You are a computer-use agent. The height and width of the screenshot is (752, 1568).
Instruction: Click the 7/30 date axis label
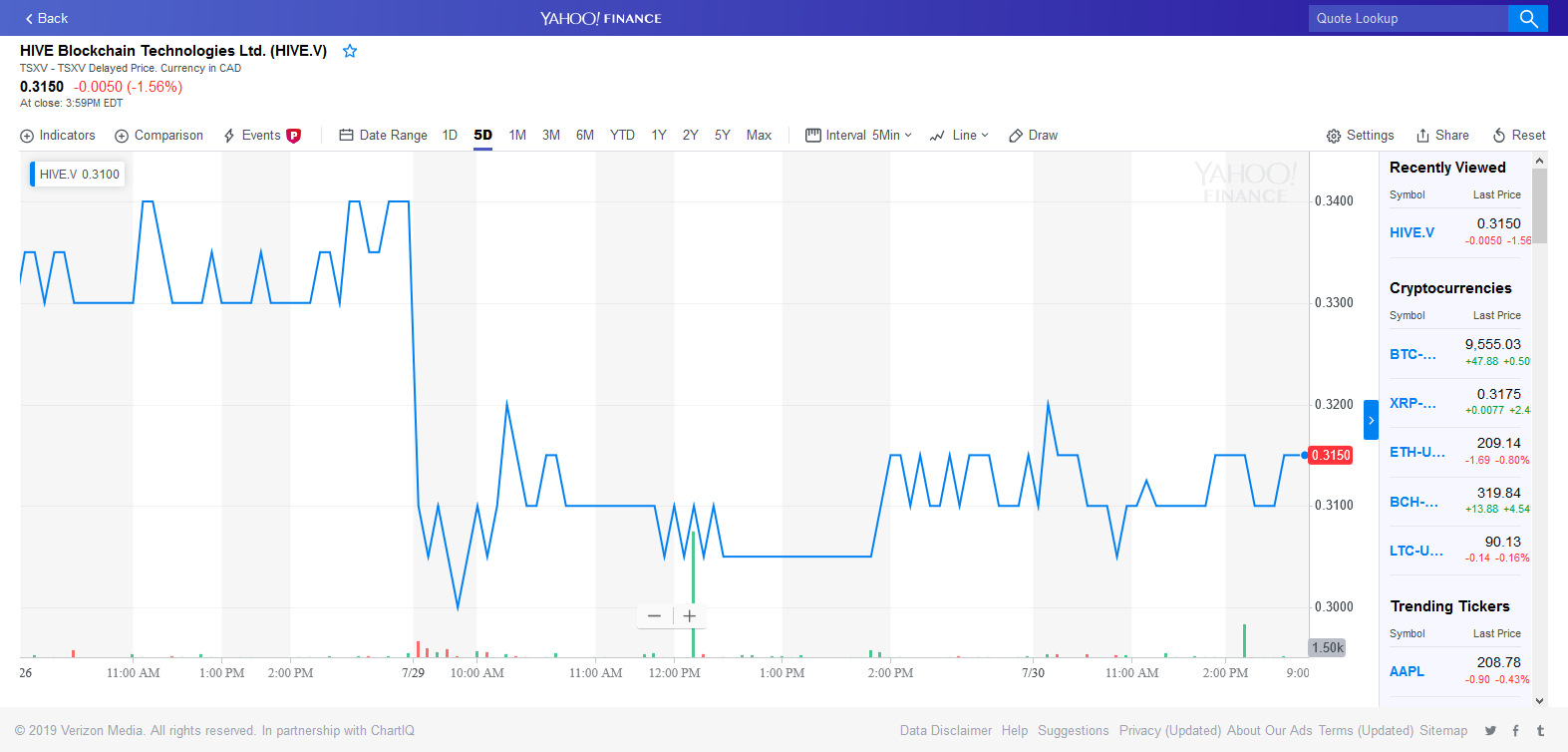pyautogui.click(x=1033, y=673)
